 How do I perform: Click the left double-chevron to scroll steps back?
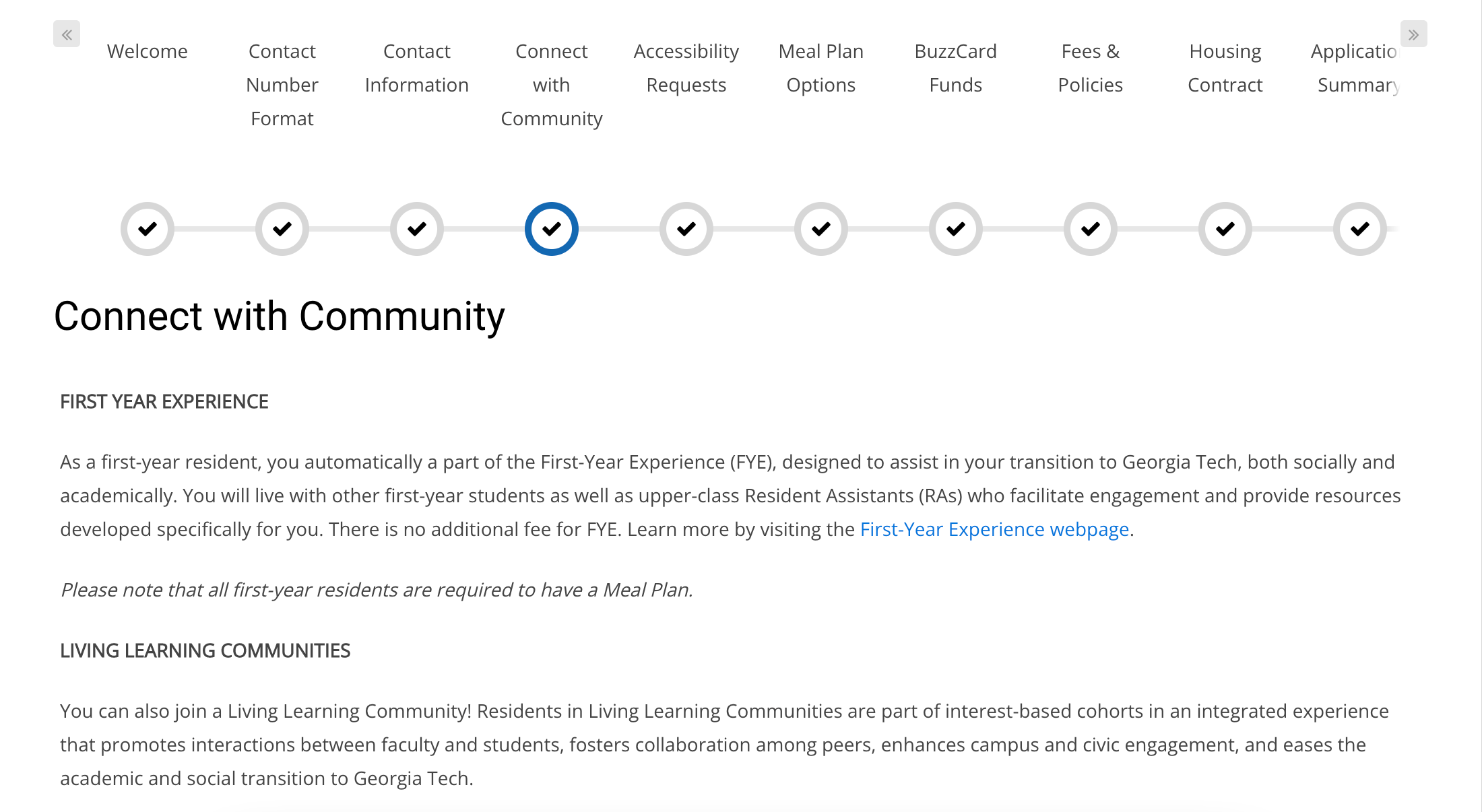tap(66, 34)
